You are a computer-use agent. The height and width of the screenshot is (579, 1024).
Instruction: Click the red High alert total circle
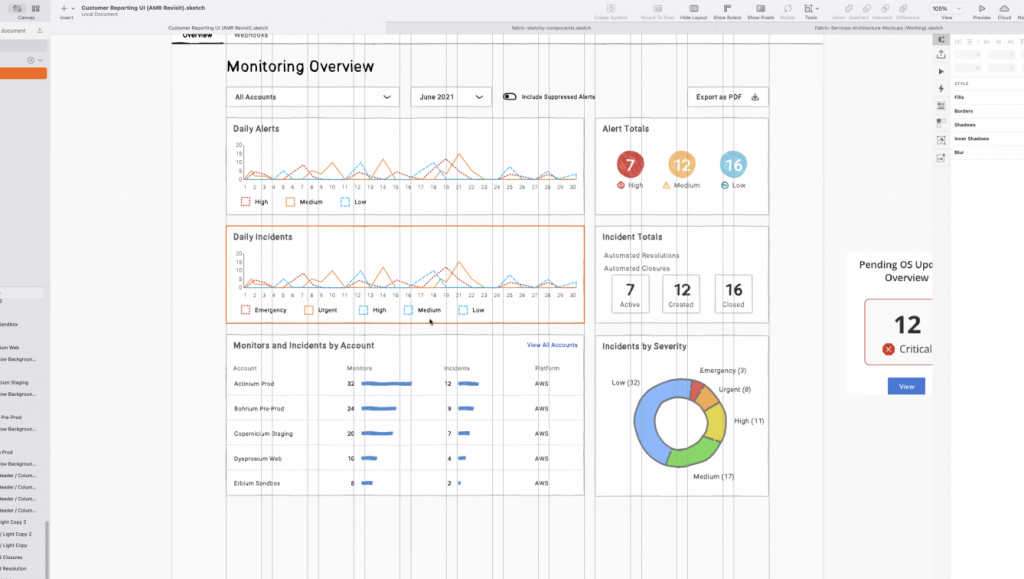point(629,165)
